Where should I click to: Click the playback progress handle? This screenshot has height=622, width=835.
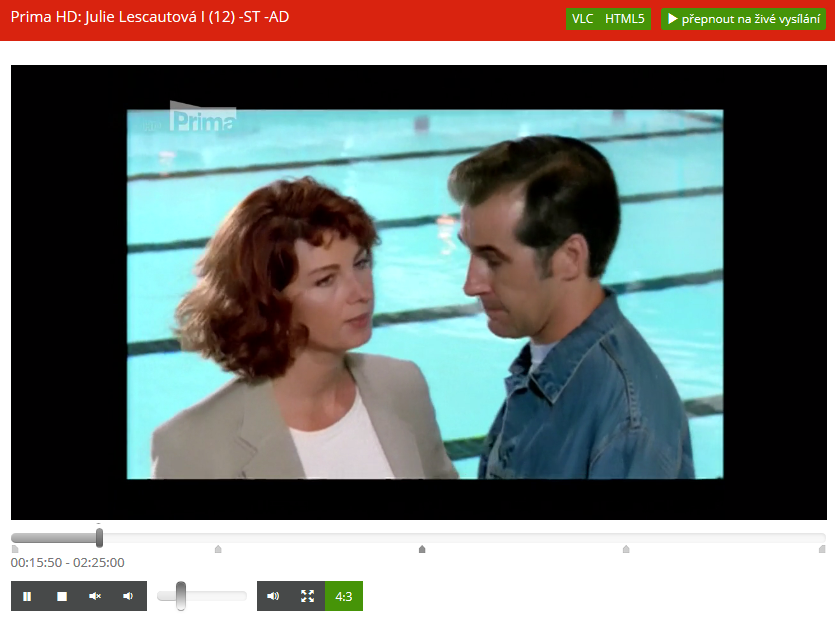click(x=99, y=537)
